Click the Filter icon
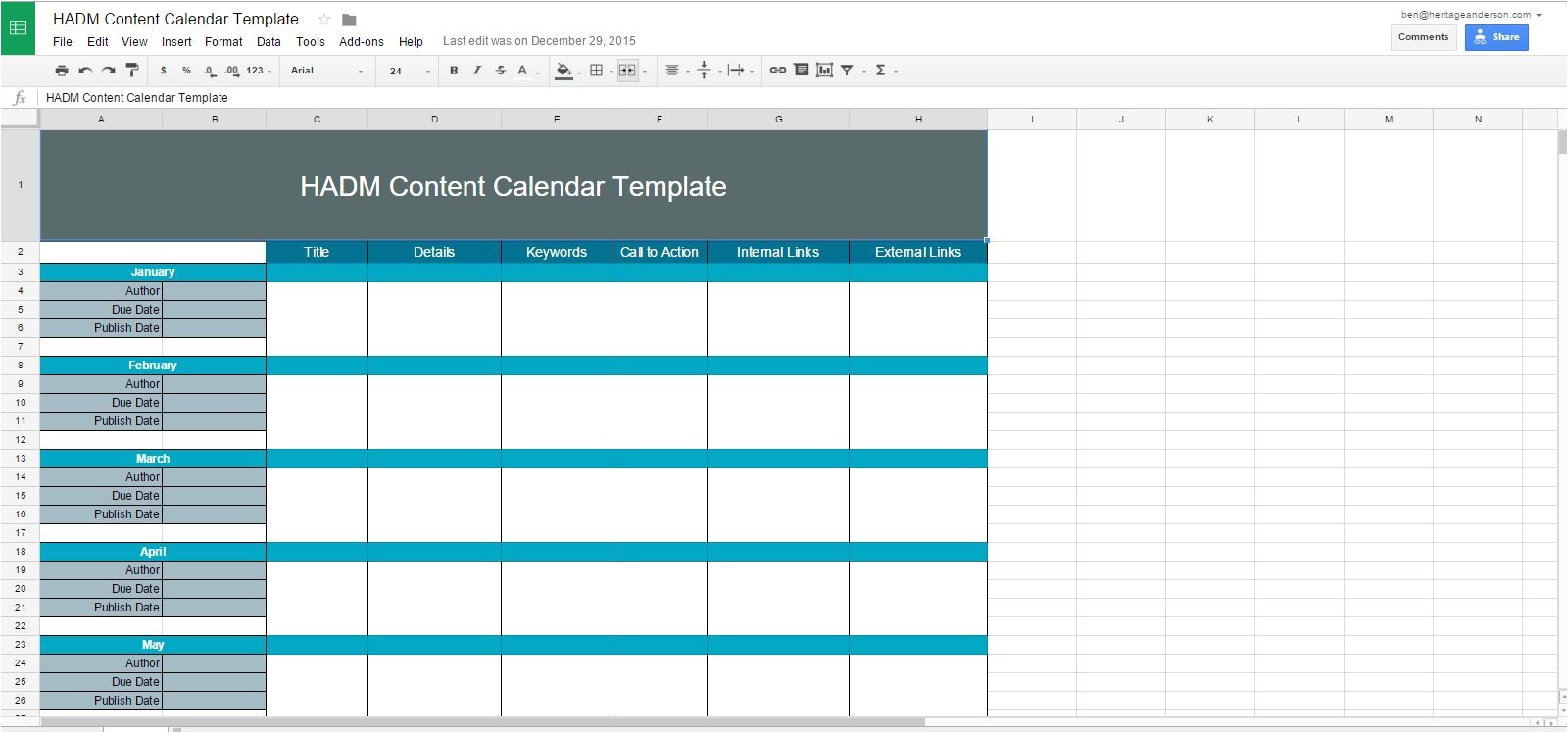The image size is (1568, 733). (x=847, y=71)
